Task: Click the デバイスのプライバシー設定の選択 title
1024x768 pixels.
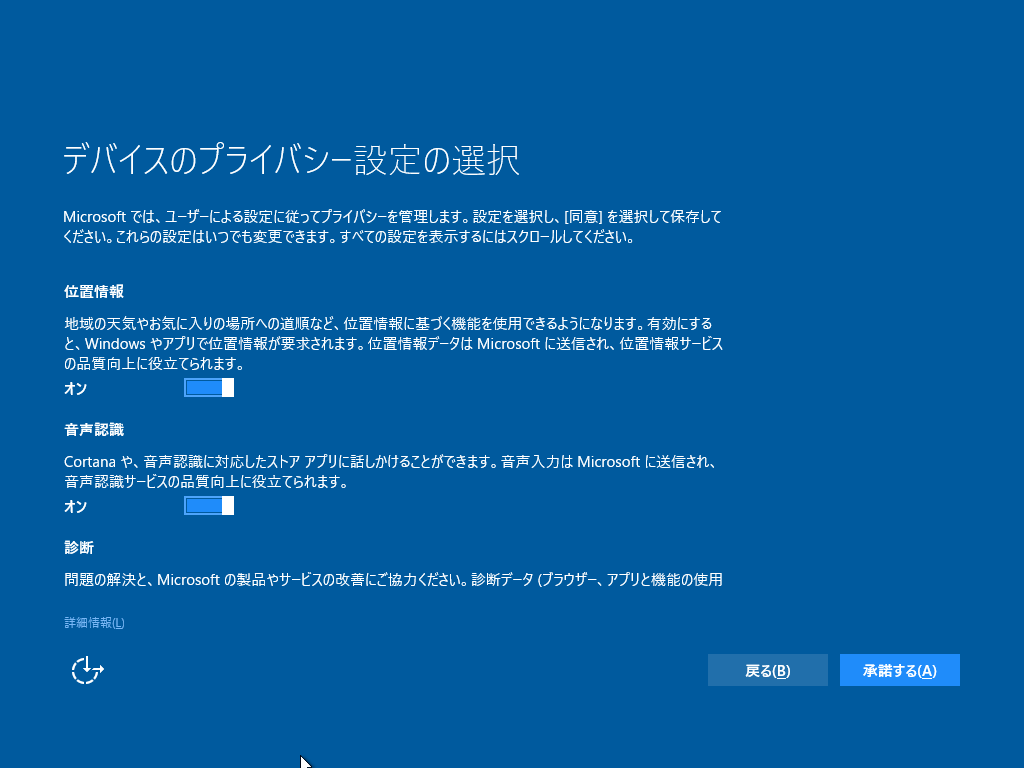Action: pyautogui.click(x=291, y=160)
